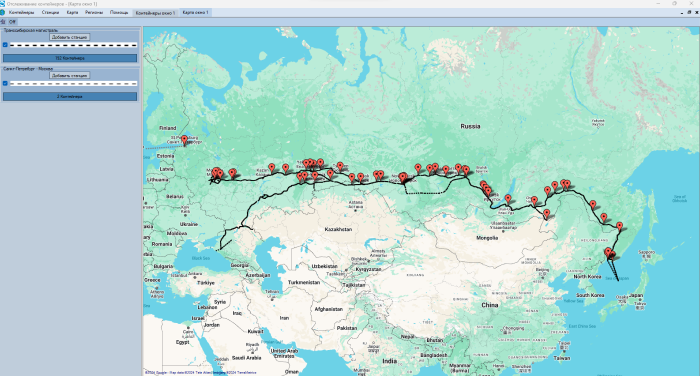Image resolution: width=700 pixels, height=376 pixels.
Task: Toggle the Off button in the toolbar
Action: pos(12,21)
